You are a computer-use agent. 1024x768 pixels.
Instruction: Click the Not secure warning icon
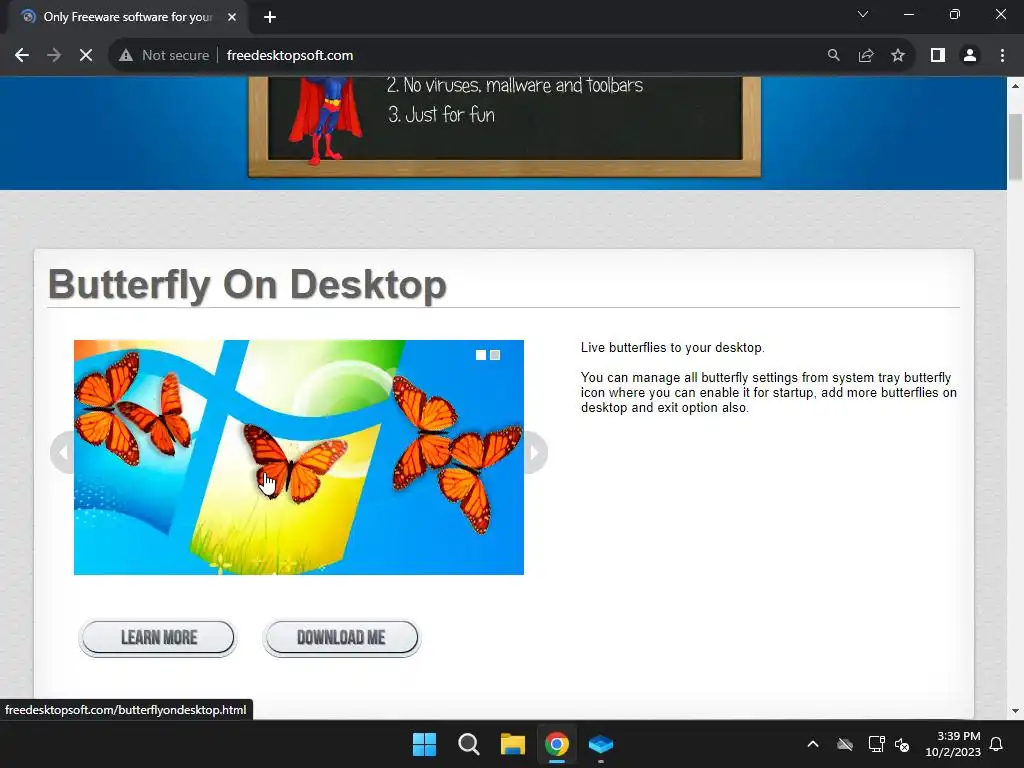pyautogui.click(x=126, y=56)
